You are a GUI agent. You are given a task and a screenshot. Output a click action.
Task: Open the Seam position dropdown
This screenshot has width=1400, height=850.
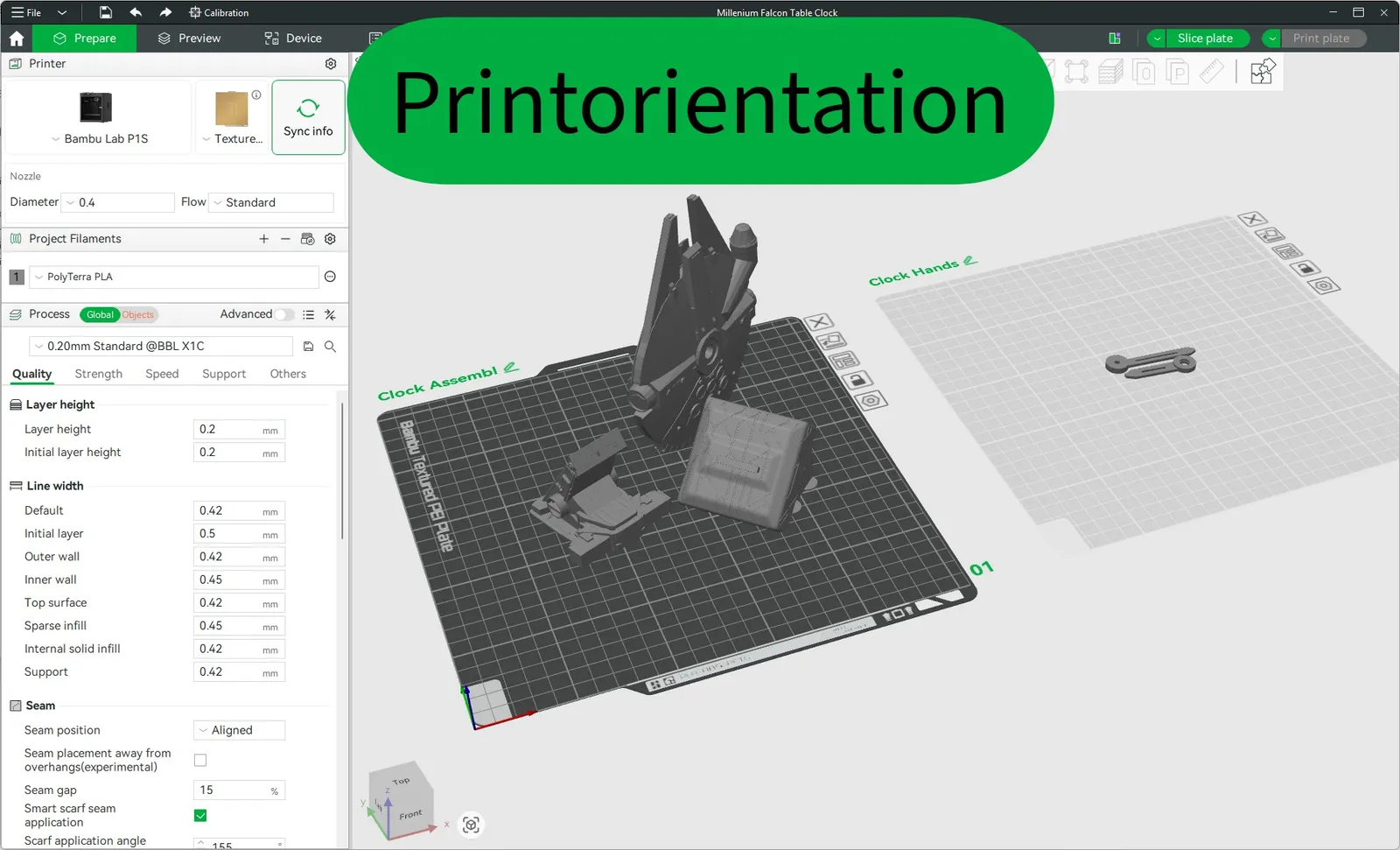[x=239, y=730]
